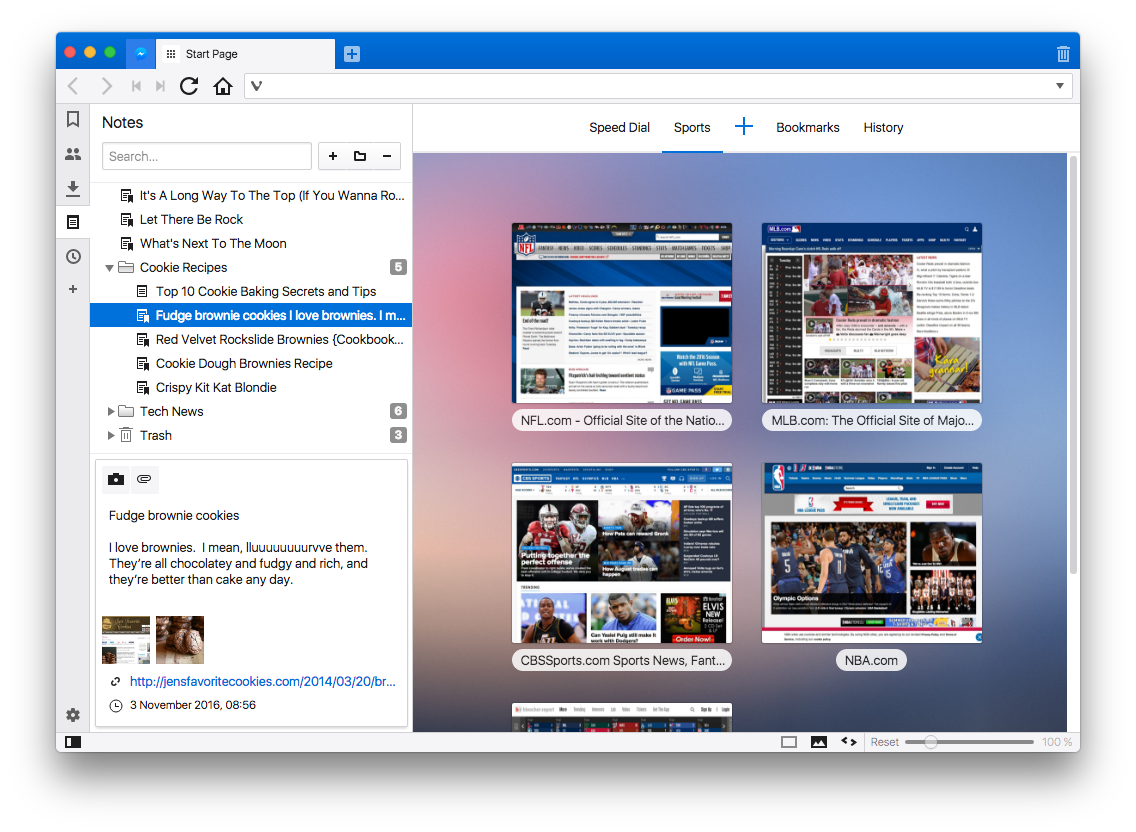
Task: Collapse the Cookie Recipes folder
Action: coord(110,267)
